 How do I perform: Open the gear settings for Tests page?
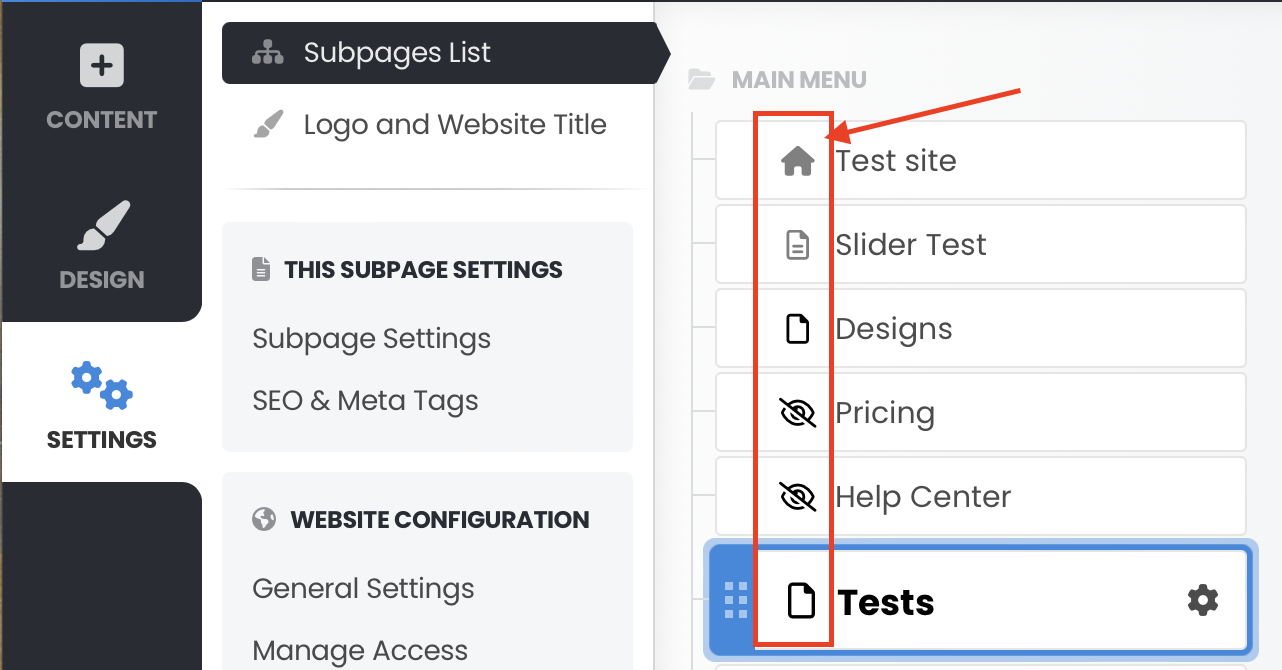click(x=1203, y=600)
